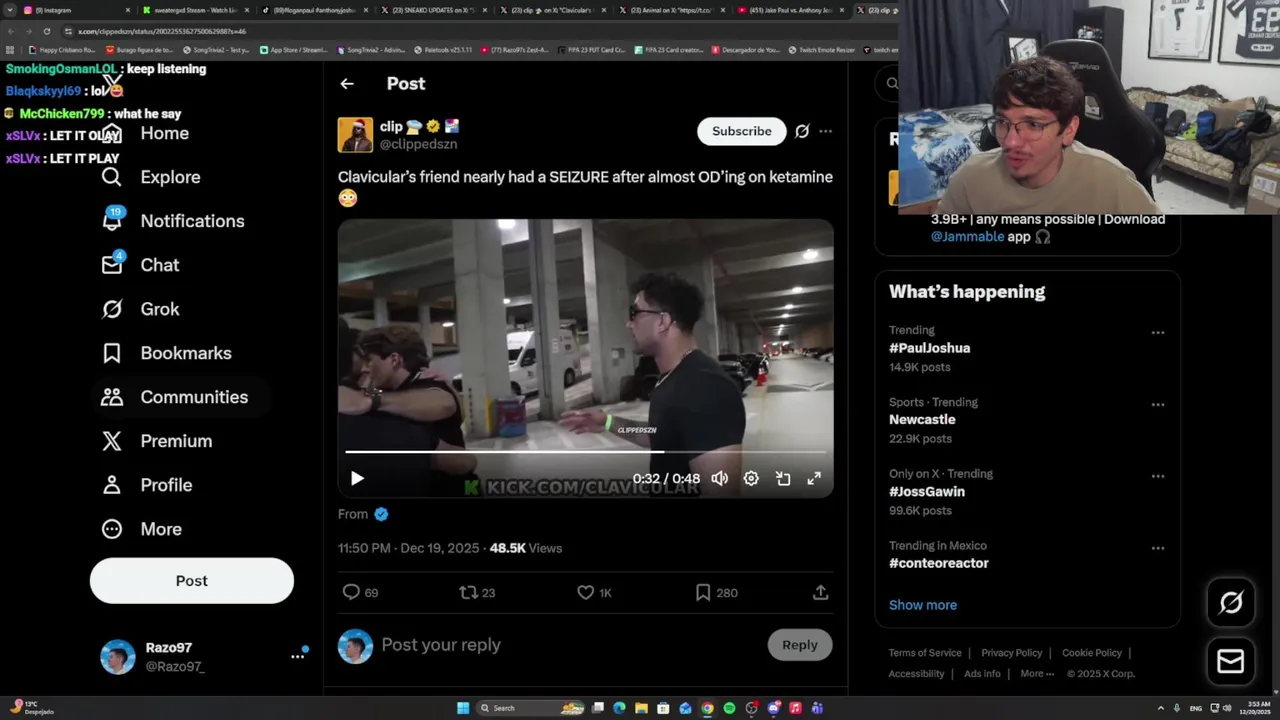Click the browser address bar URL
1280x720 pixels.
click(x=162, y=31)
